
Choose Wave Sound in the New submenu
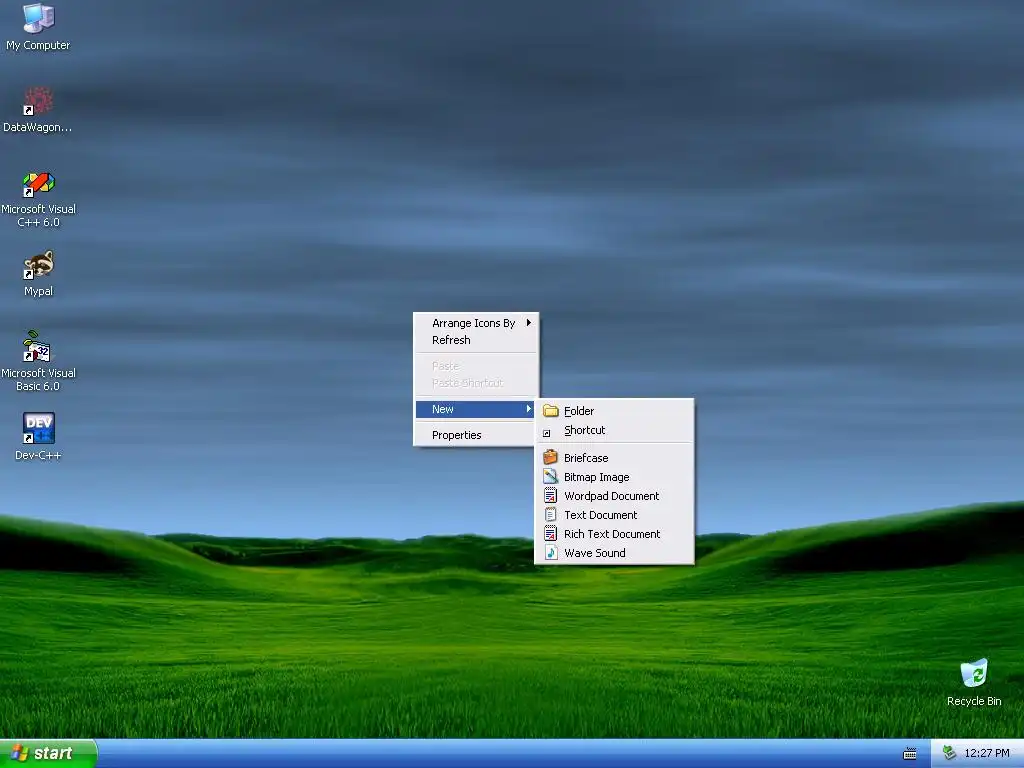[x=614, y=552]
